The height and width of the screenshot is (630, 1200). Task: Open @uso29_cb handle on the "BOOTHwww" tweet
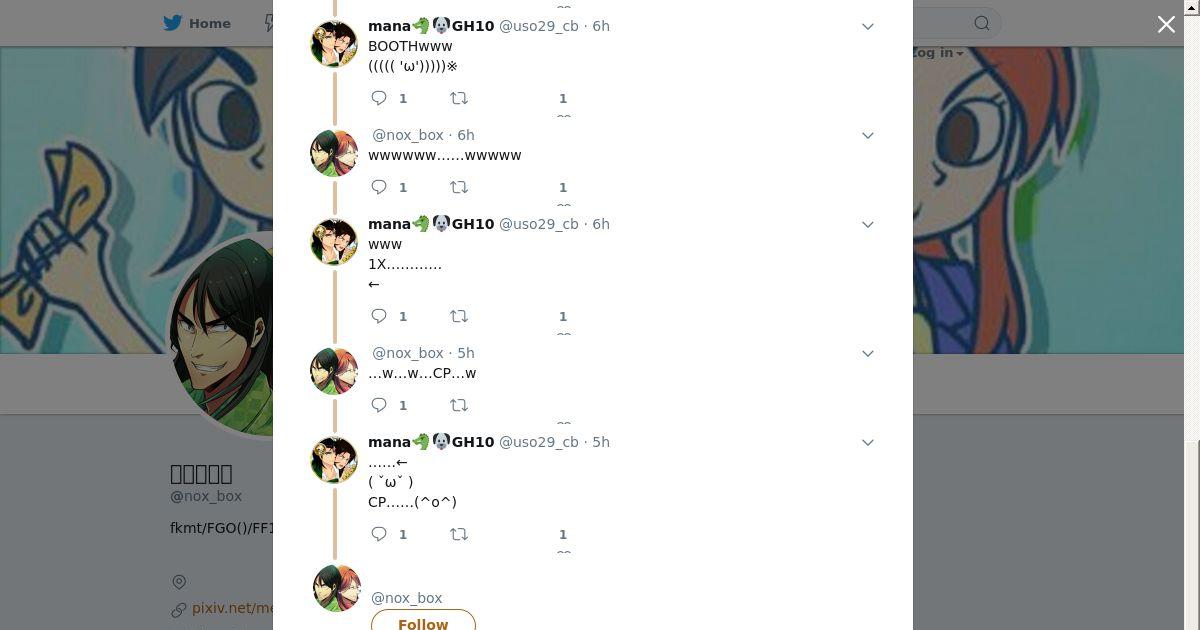(x=538, y=26)
